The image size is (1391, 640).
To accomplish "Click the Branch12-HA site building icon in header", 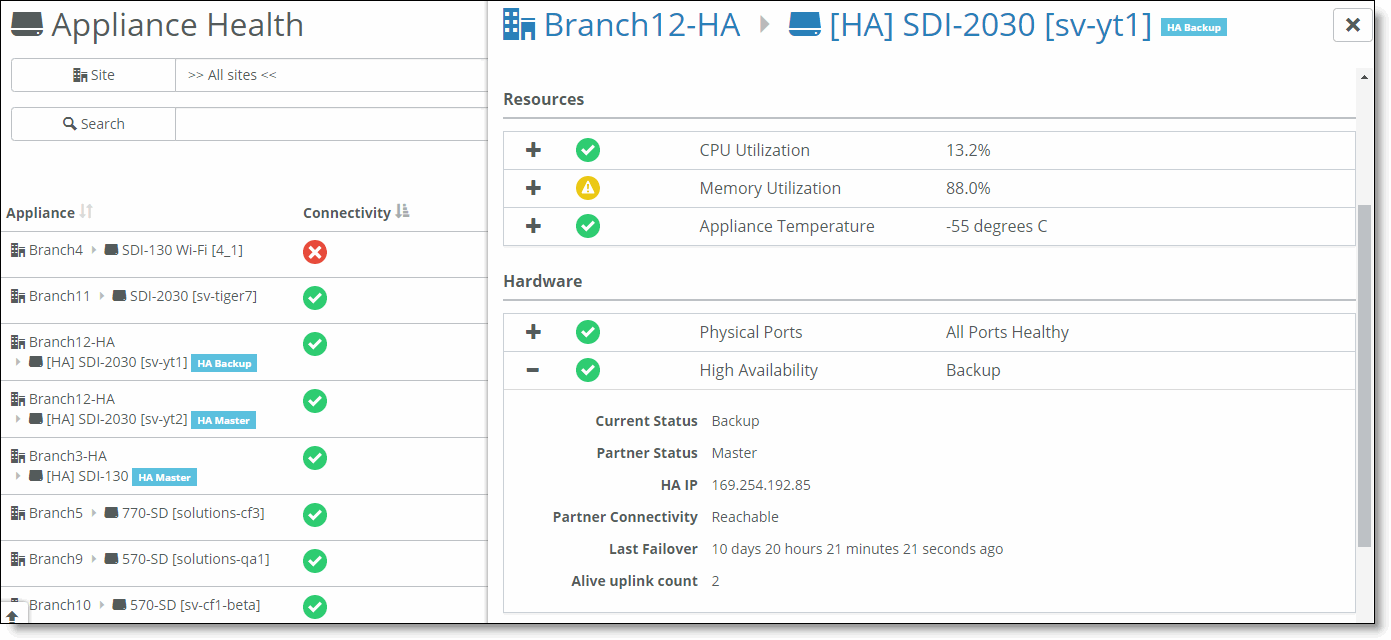I will (x=519, y=25).
